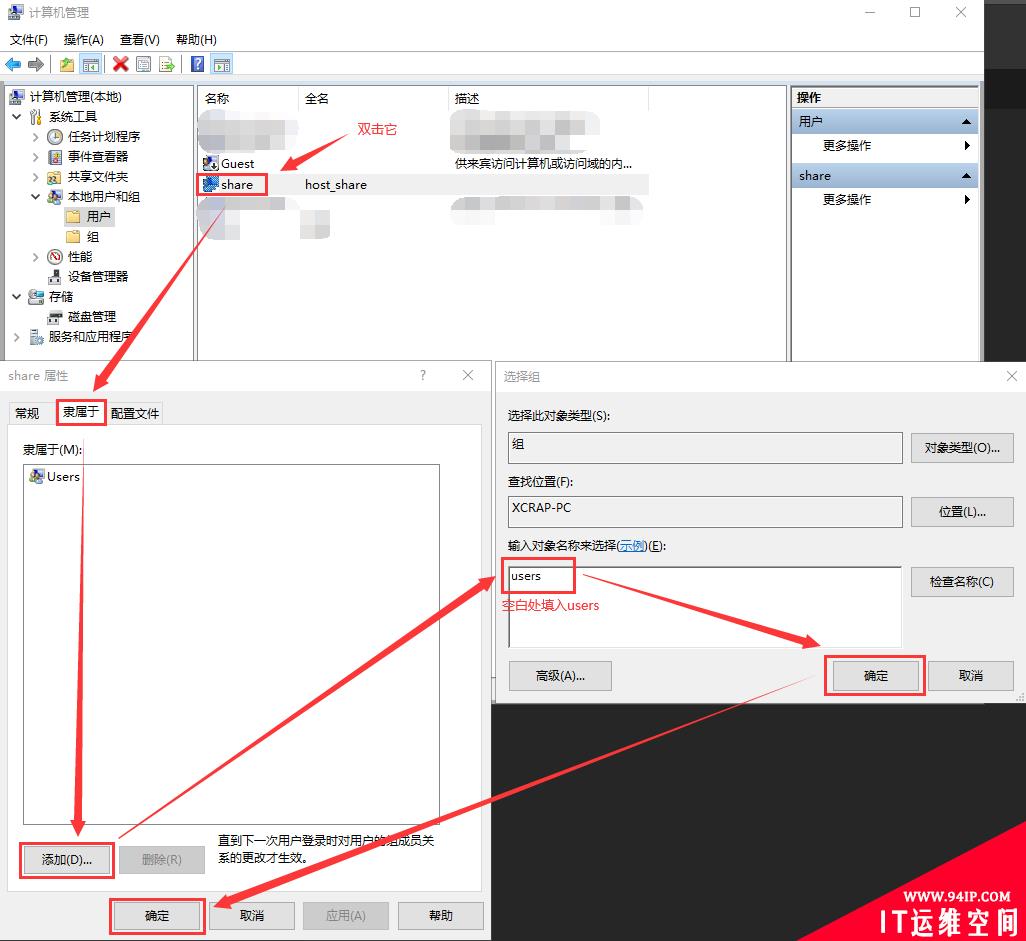This screenshot has width=1026, height=941.
Task: Click the 高级(A)... button
Action: tap(560, 675)
